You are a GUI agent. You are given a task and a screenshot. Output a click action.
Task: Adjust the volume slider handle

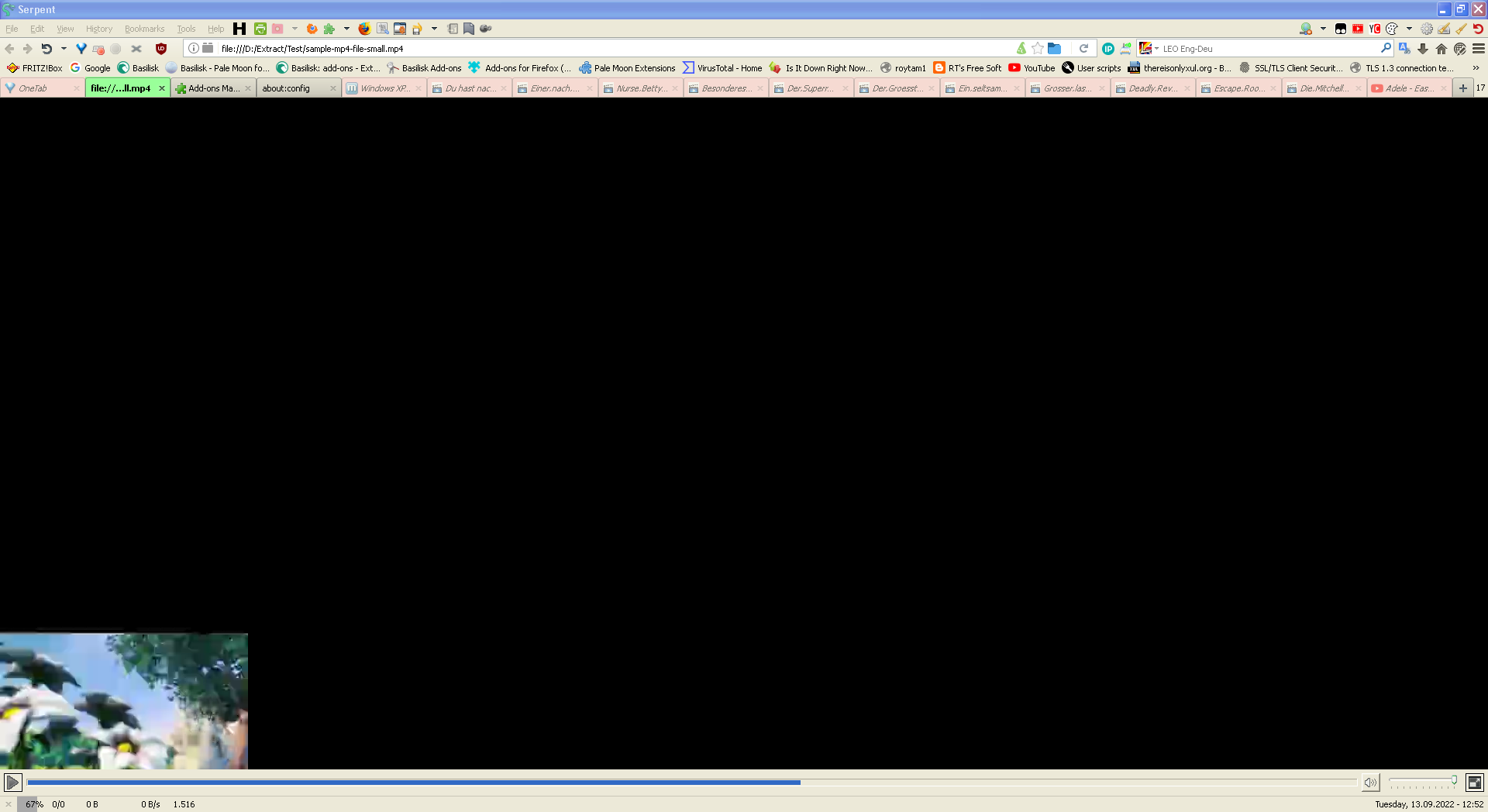coord(1454,780)
